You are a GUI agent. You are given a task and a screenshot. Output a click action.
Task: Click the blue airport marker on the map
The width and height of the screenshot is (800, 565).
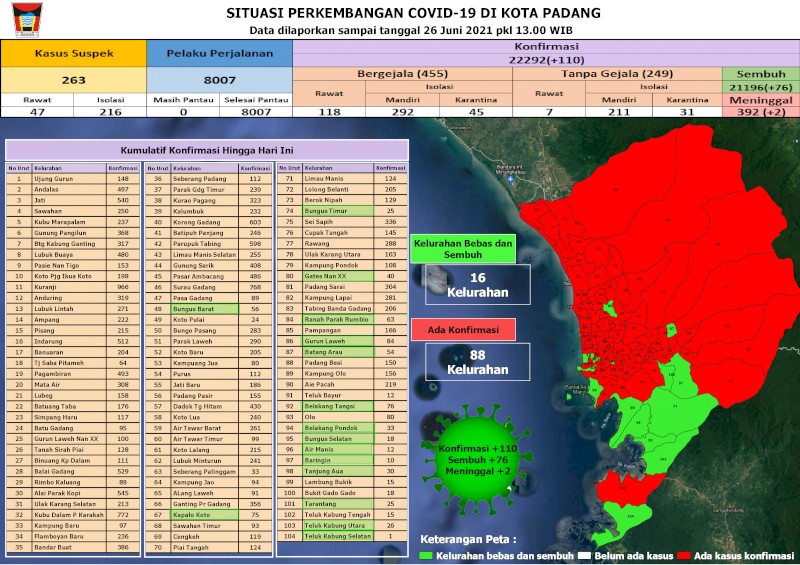[x=510, y=179]
